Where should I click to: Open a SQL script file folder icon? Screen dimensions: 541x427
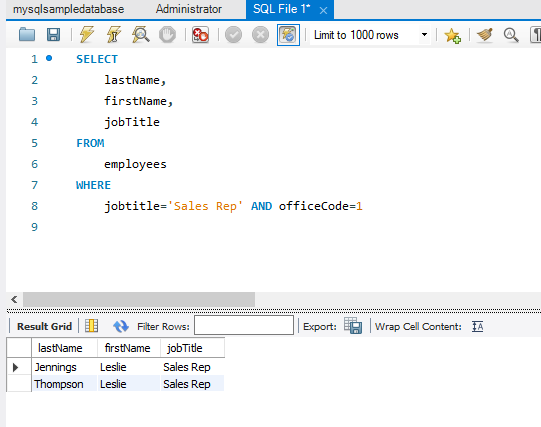(x=27, y=35)
